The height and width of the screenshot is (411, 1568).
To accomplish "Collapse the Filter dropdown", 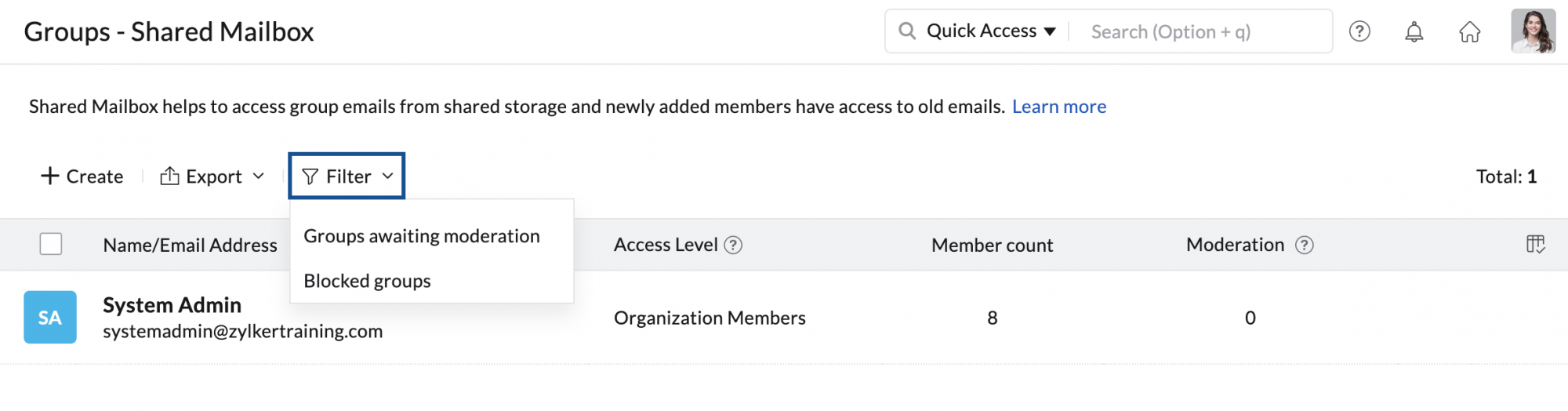I will click(347, 176).
